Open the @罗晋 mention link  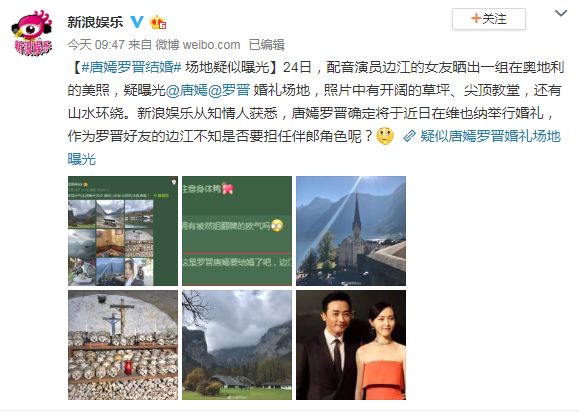[229, 90]
